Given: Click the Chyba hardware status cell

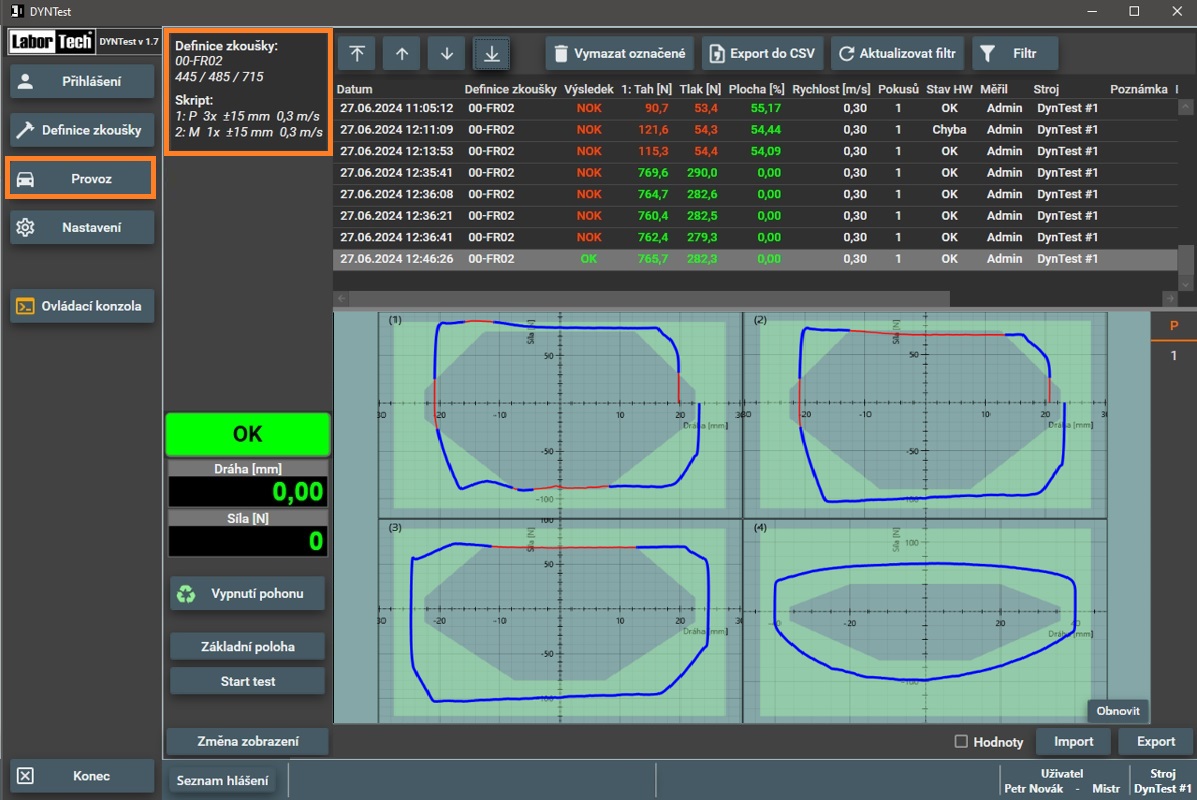Looking at the screenshot, I should [x=949, y=130].
